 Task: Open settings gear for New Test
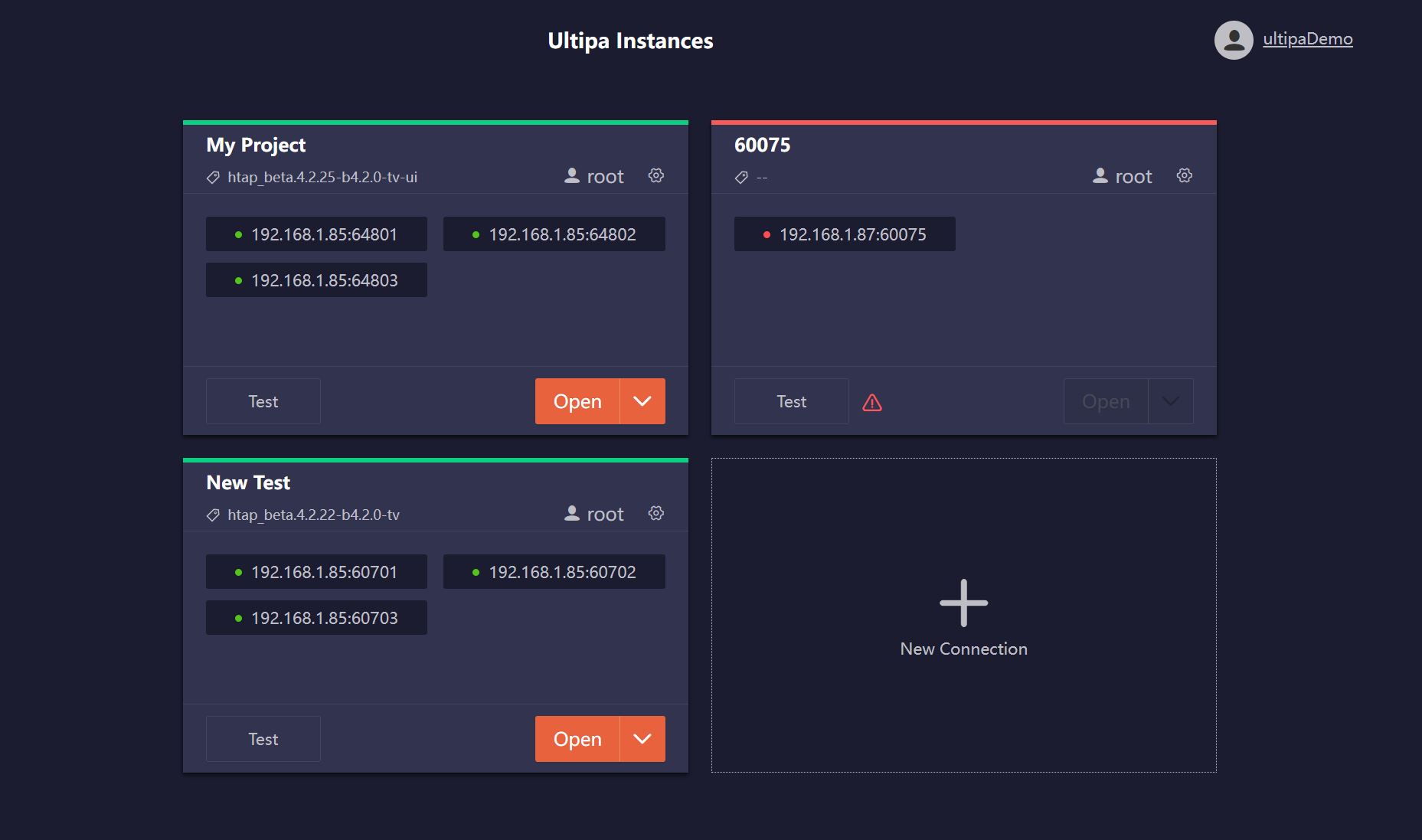[656, 513]
